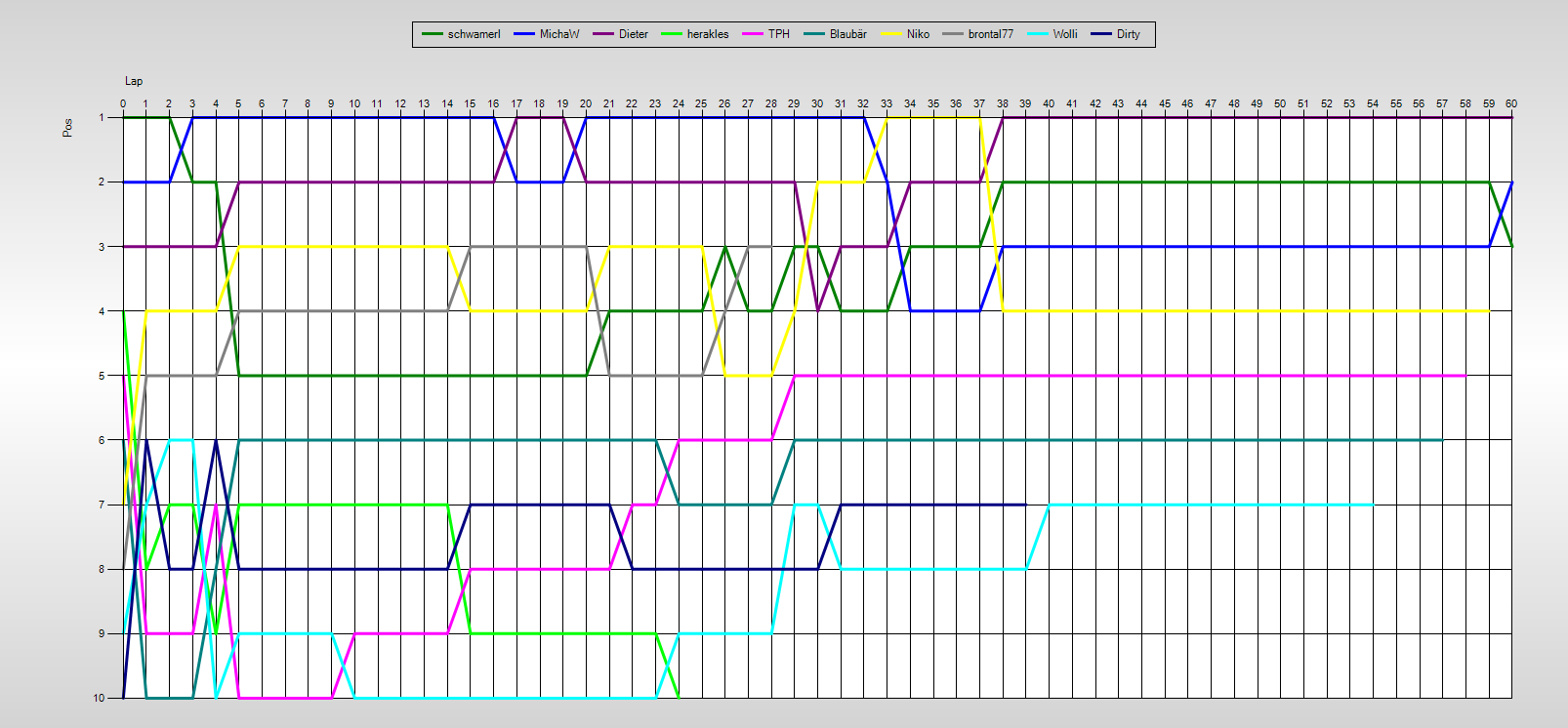Click lap number 33 on the axis
This screenshot has height=728, width=1568.
pos(887,103)
